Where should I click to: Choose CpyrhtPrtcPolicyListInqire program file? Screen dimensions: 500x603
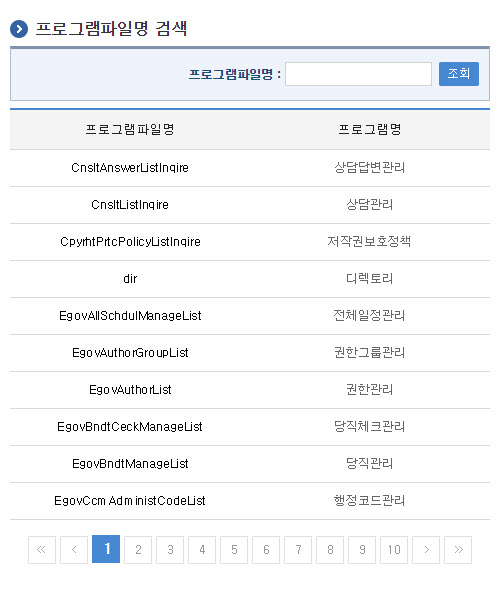[x=130, y=242]
